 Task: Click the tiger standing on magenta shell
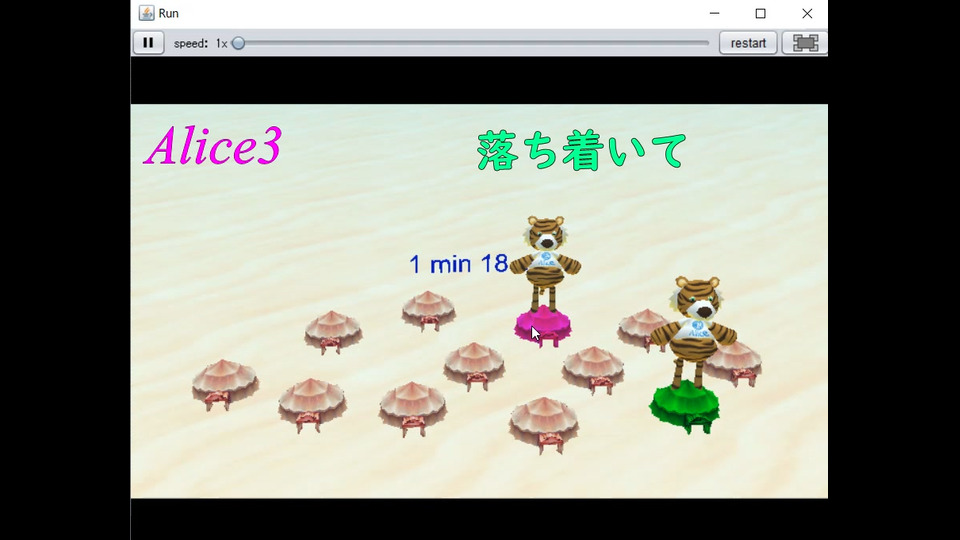click(x=545, y=263)
